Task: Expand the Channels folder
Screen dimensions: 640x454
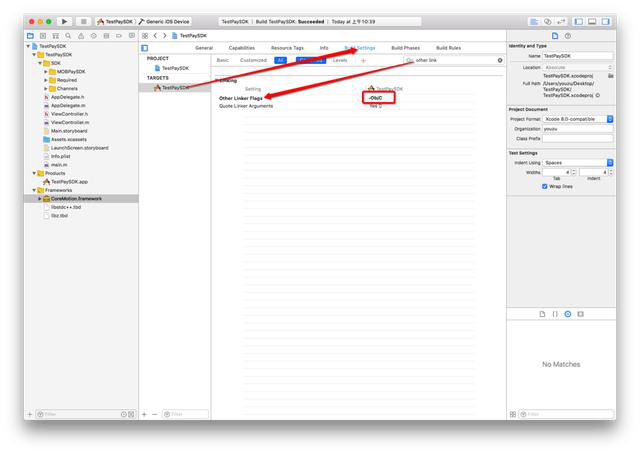Action: [46, 89]
